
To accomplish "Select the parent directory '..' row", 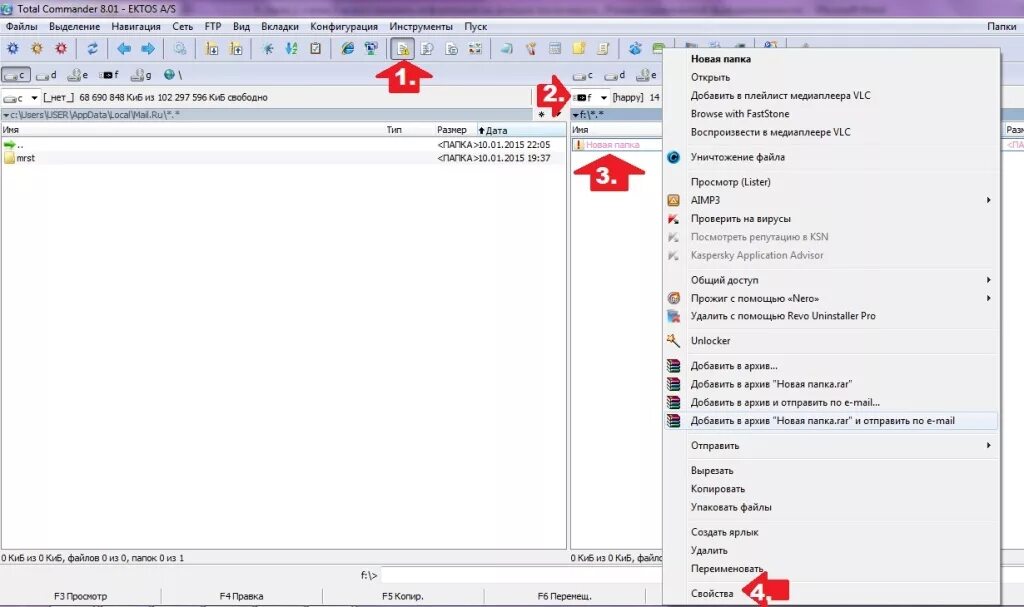I will coord(283,144).
